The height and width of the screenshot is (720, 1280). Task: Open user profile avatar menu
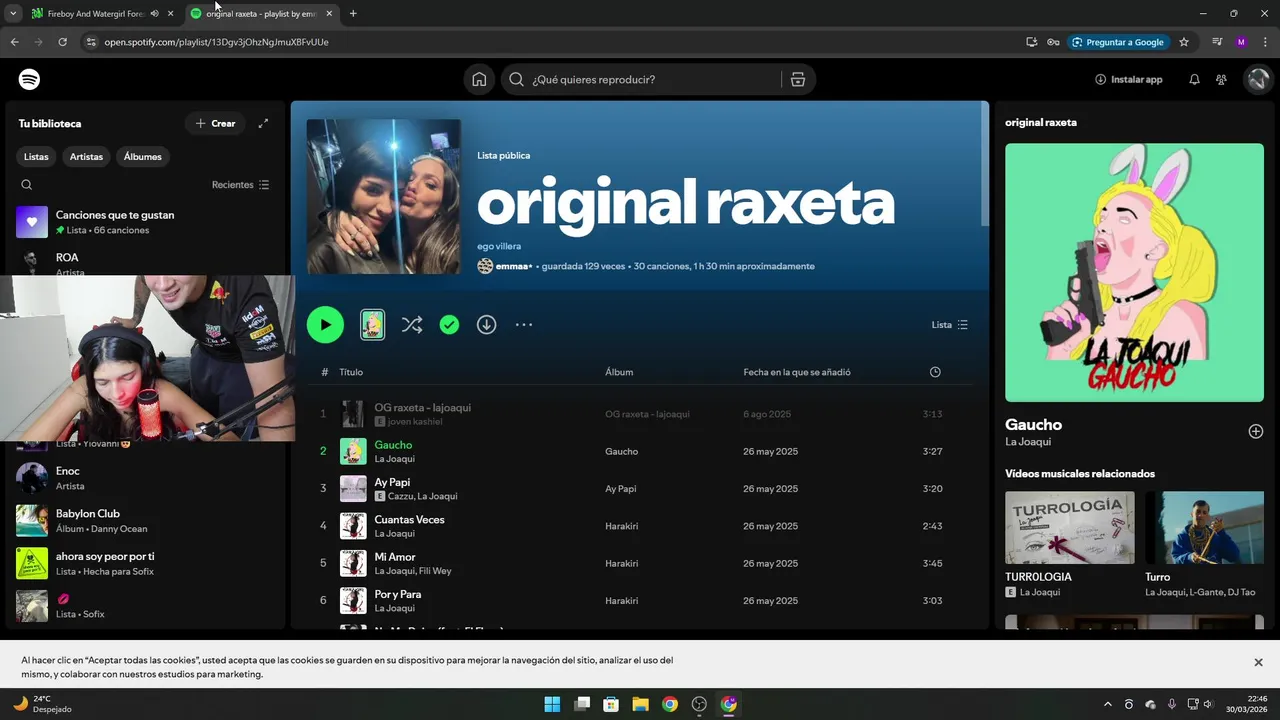pos(1257,79)
